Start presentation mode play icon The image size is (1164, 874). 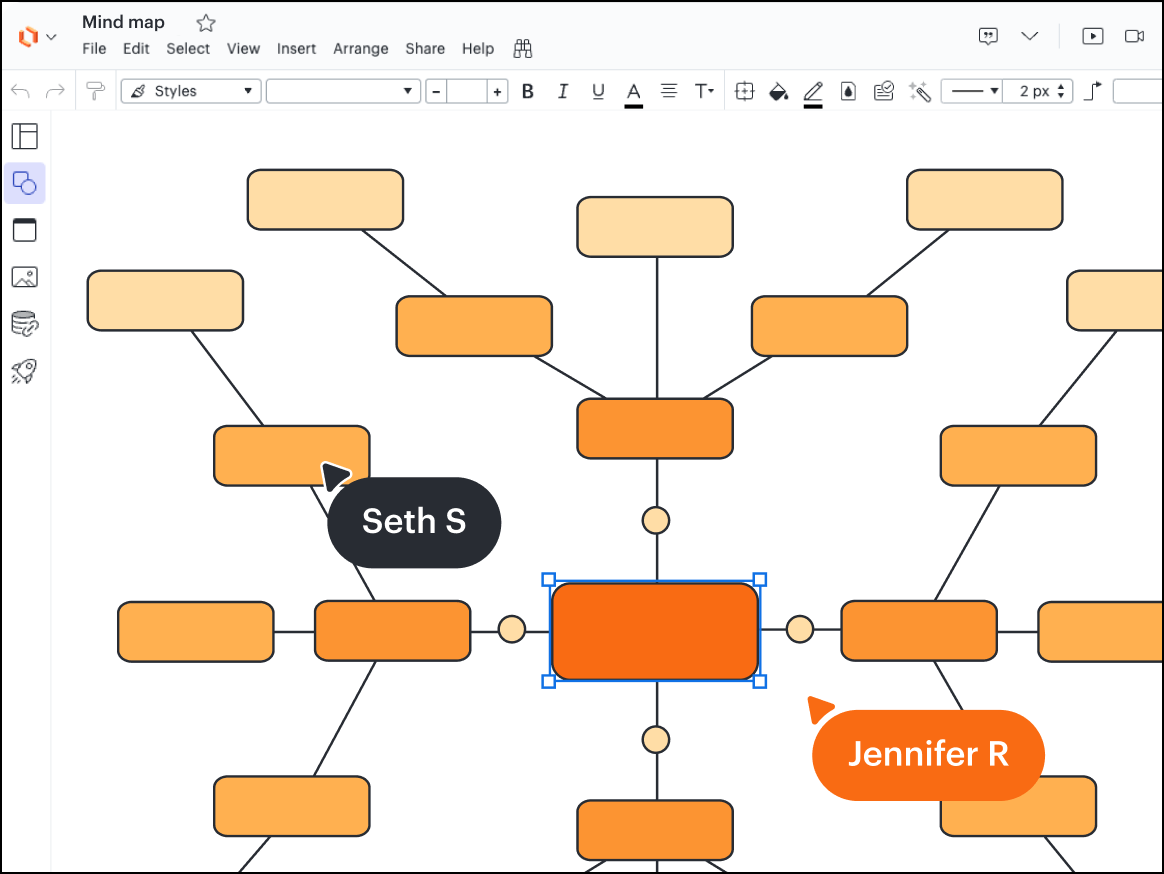pos(1093,36)
